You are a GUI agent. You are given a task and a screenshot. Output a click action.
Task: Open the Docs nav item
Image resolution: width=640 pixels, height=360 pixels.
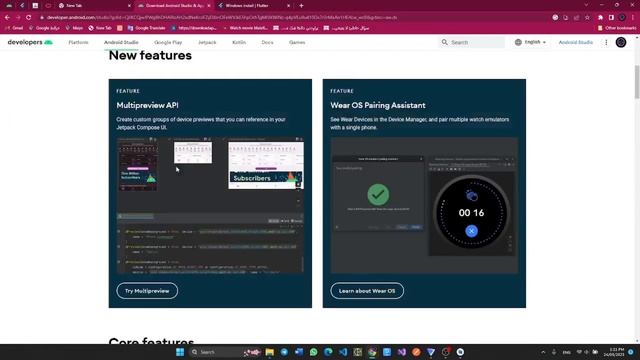(267, 42)
